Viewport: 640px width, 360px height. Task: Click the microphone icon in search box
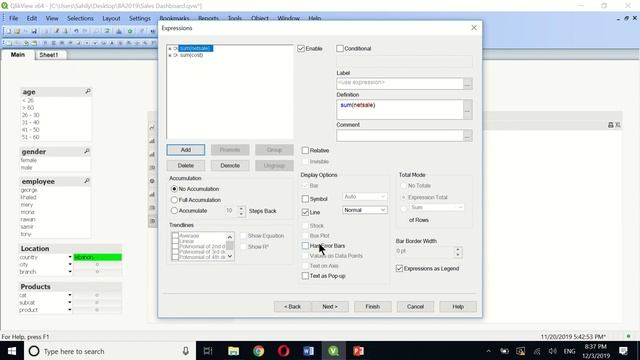tap(185, 351)
